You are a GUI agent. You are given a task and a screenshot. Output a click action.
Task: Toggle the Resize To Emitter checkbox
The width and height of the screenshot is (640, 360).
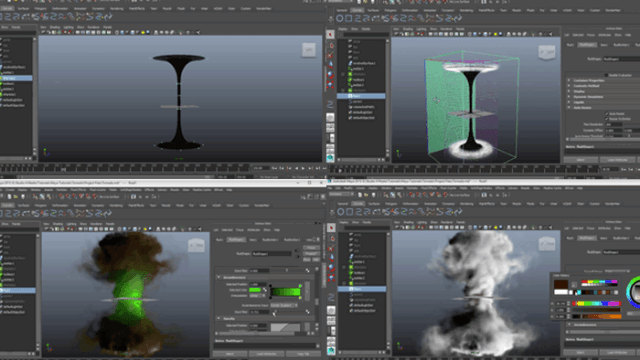coord(607,119)
